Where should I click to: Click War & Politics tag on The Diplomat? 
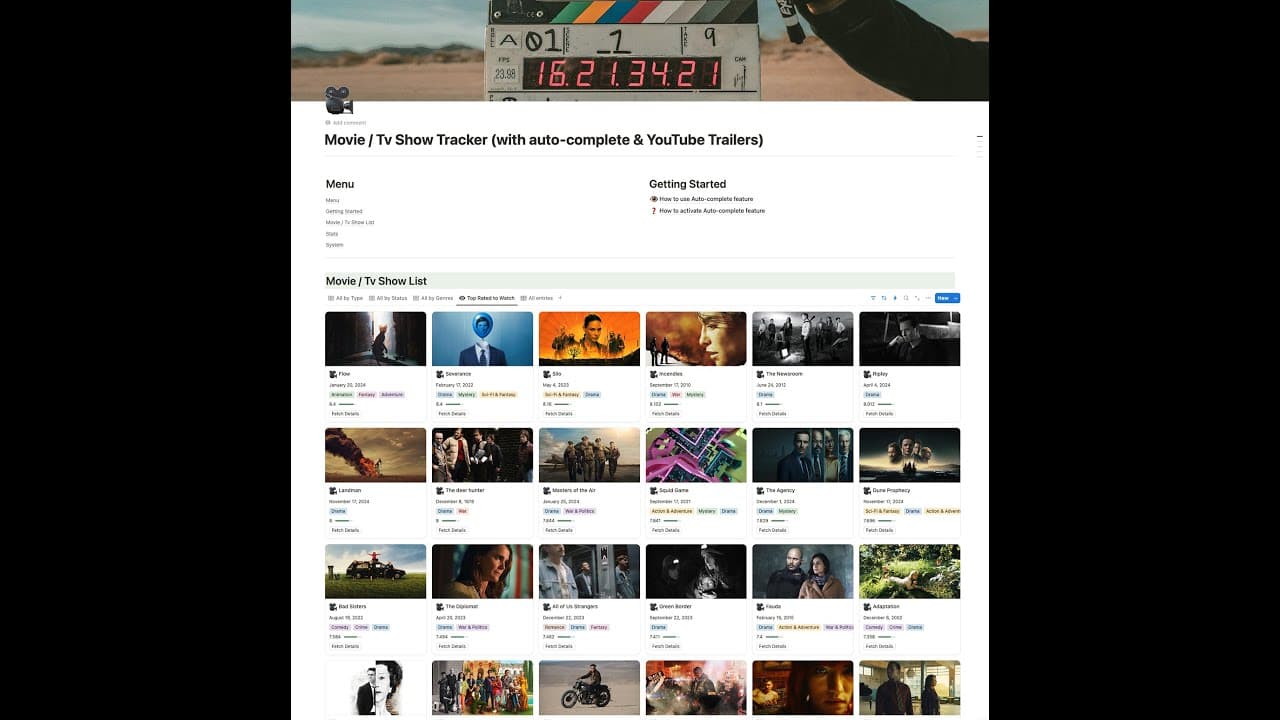coord(474,627)
